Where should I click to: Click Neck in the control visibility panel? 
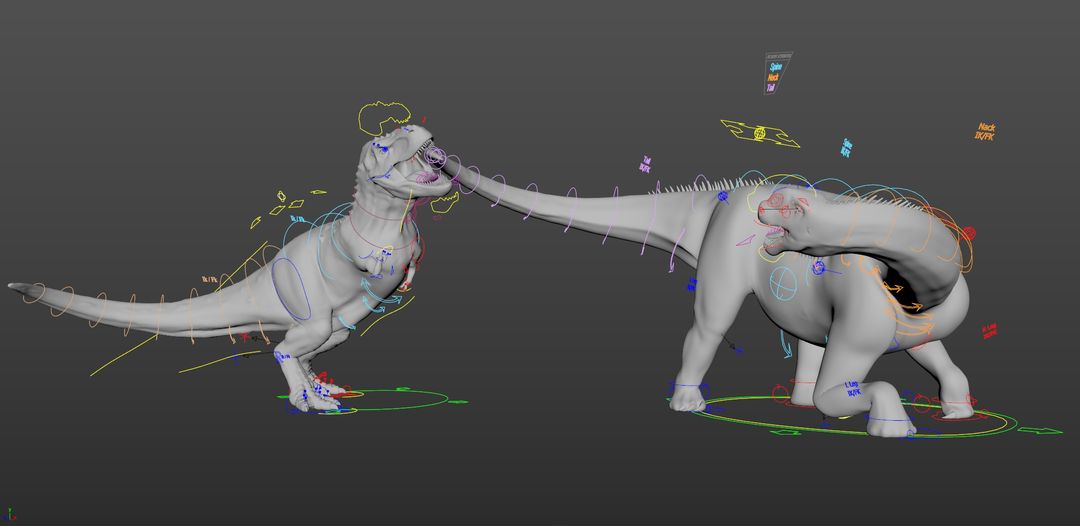[773, 78]
